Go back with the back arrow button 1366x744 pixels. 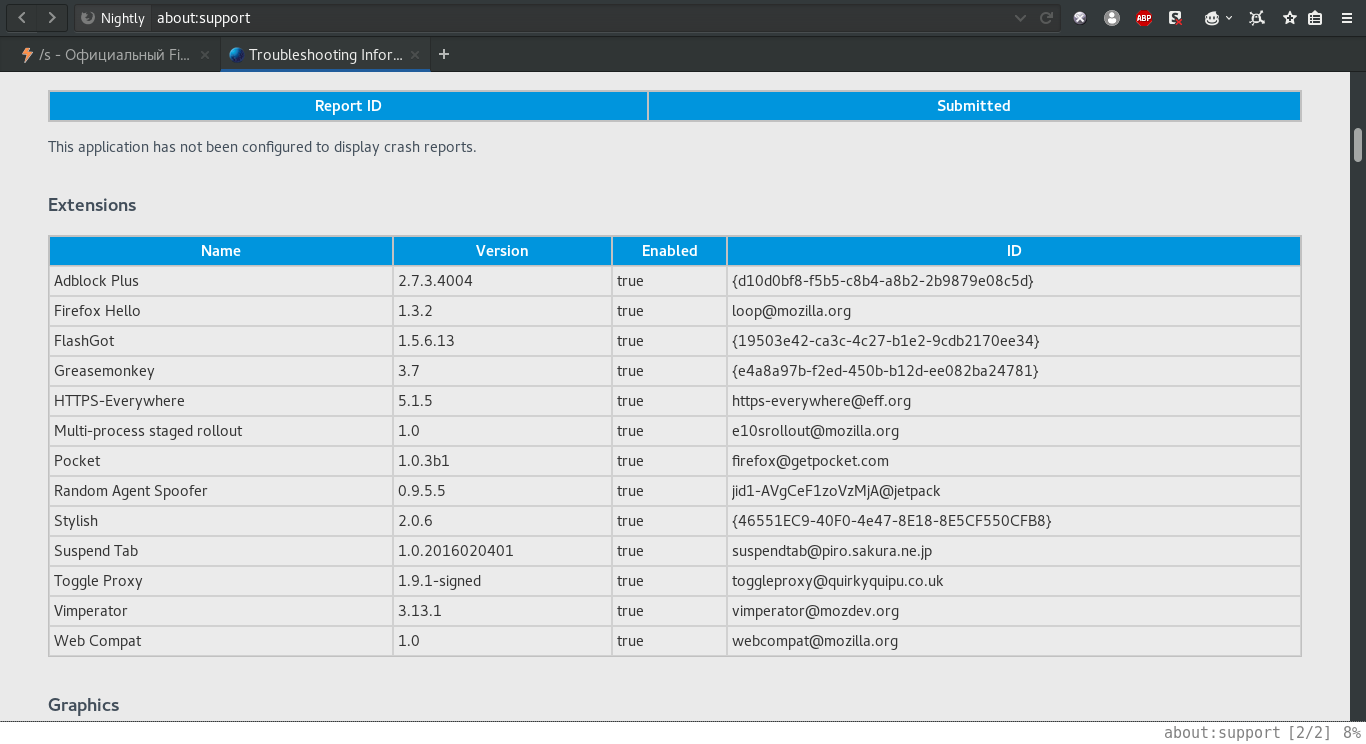pos(22,18)
